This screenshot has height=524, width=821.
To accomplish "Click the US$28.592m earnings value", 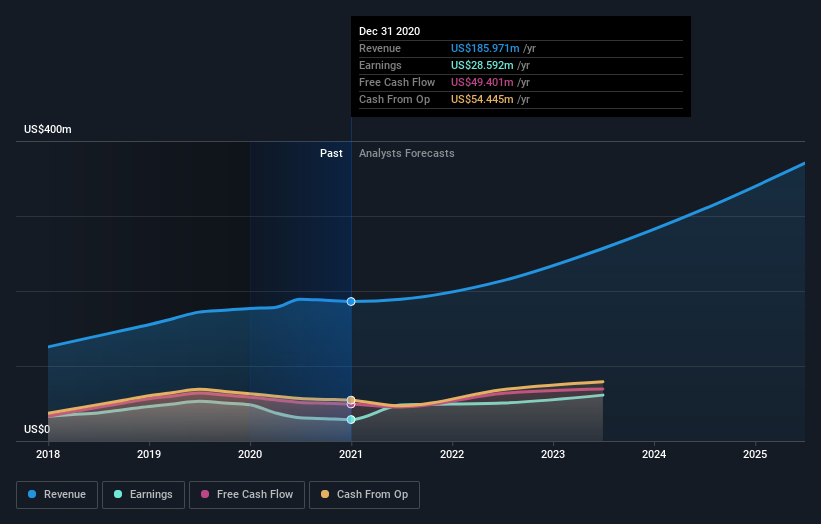I will 482,65.
